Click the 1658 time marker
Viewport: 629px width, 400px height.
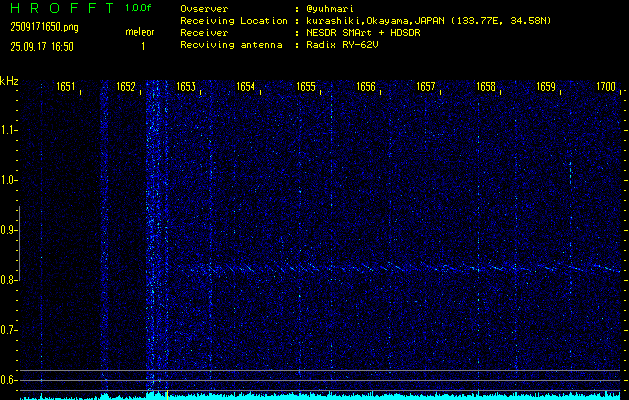pyautogui.click(x=486, y=87)
